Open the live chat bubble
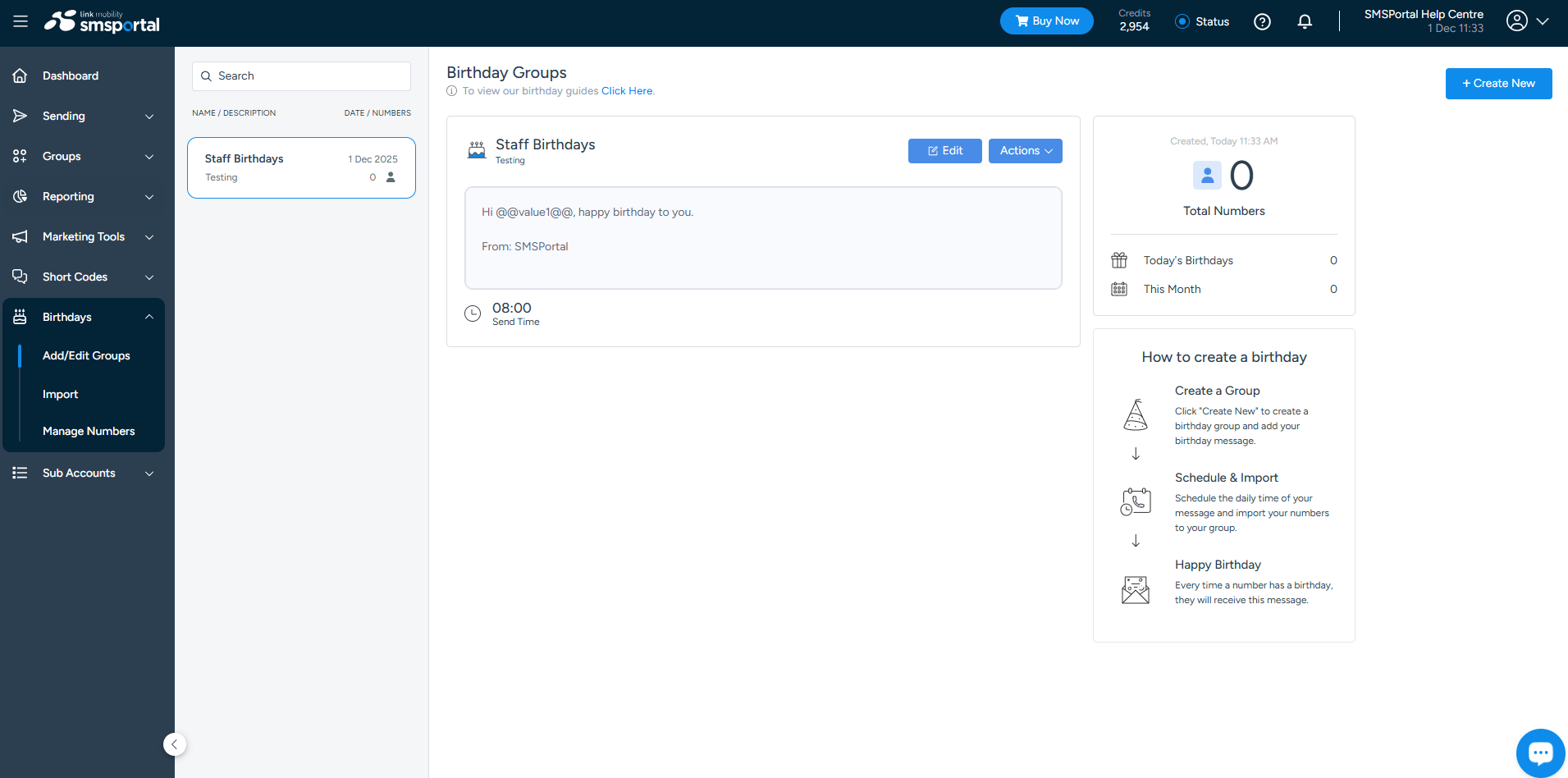The image size is (1568, 778). click(x=1540, y=753)
